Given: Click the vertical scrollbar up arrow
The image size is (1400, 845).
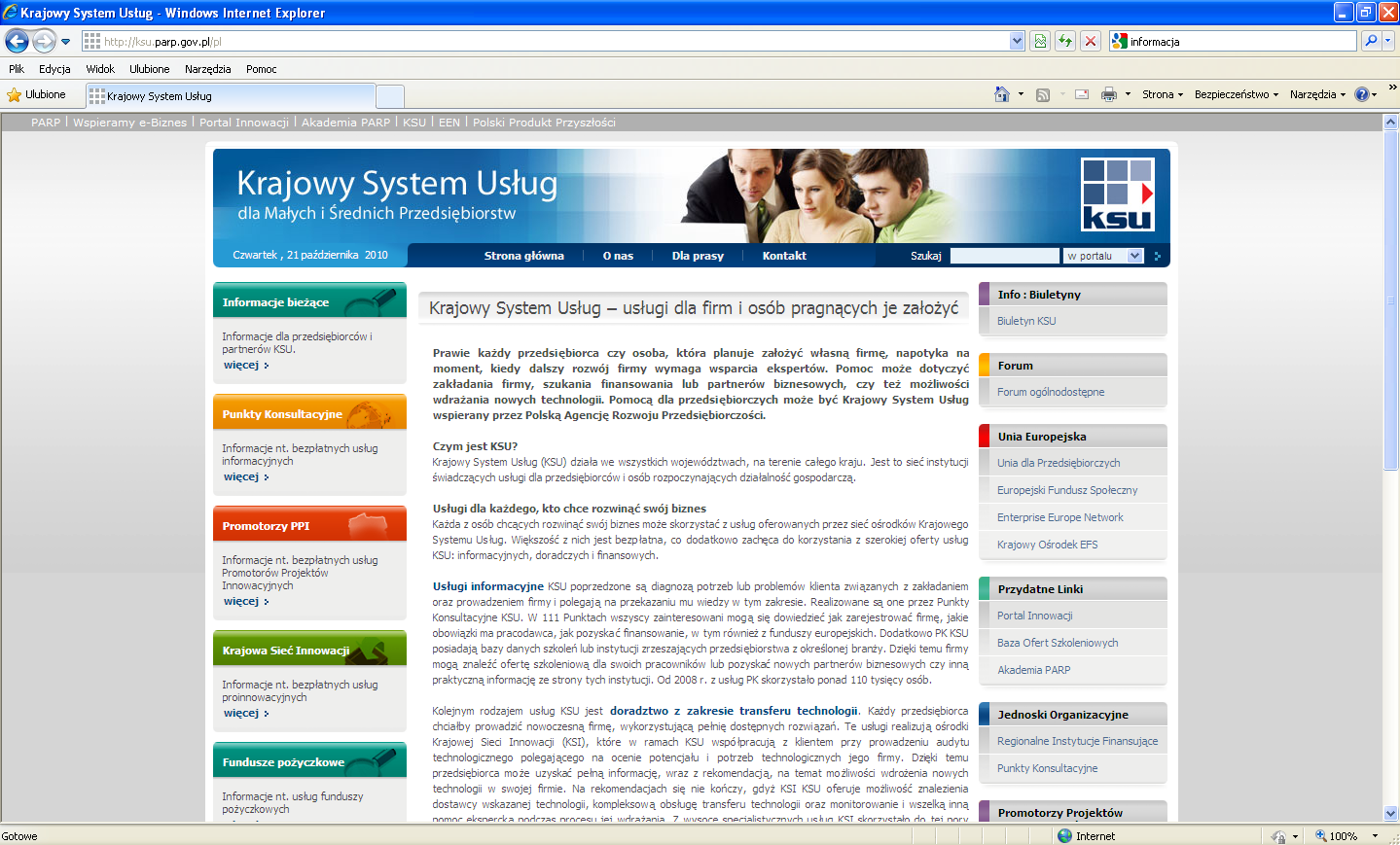Looking at the screenshot, I should click(x=1391, y=123).
